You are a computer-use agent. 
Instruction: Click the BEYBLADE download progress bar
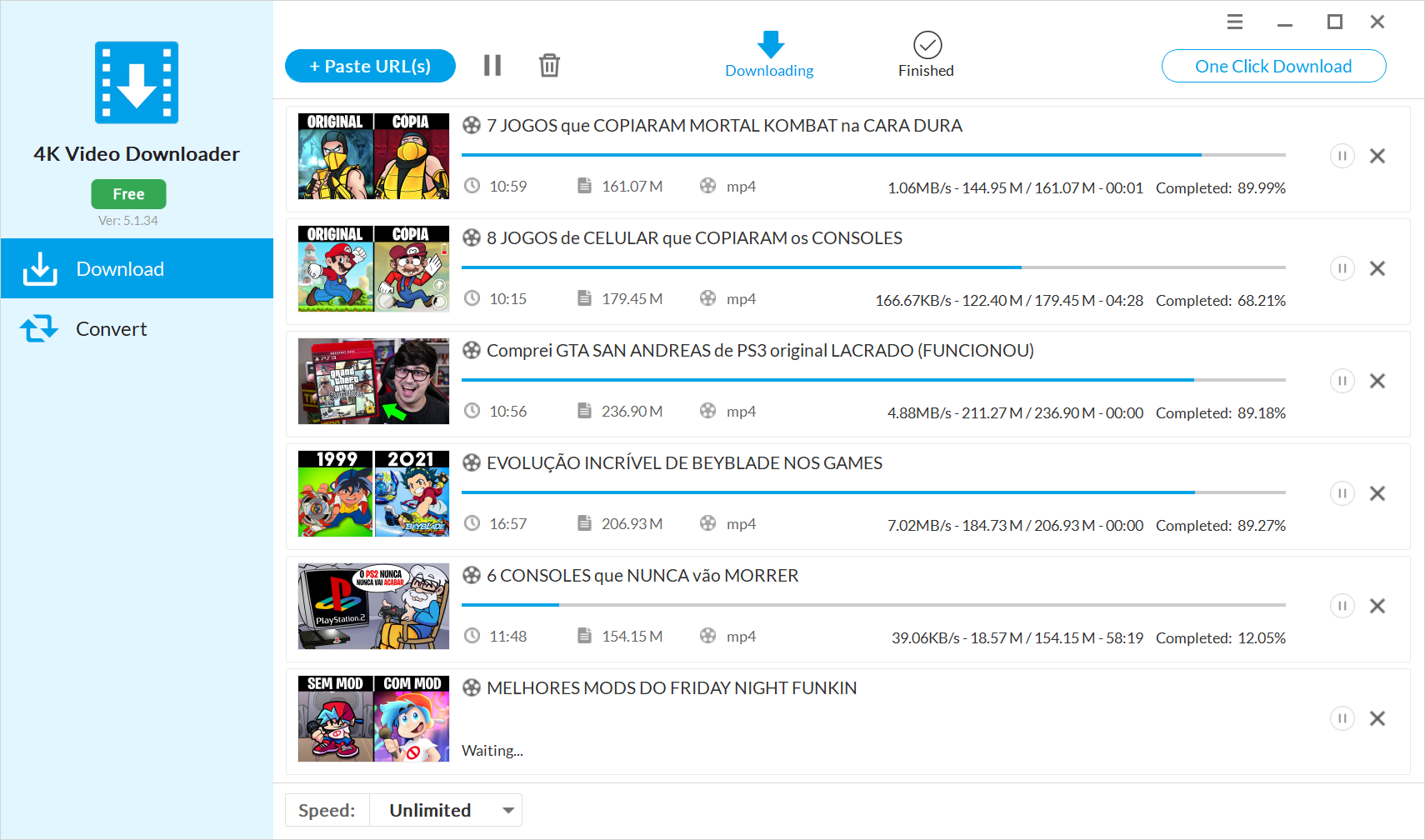tap(873, 492)
